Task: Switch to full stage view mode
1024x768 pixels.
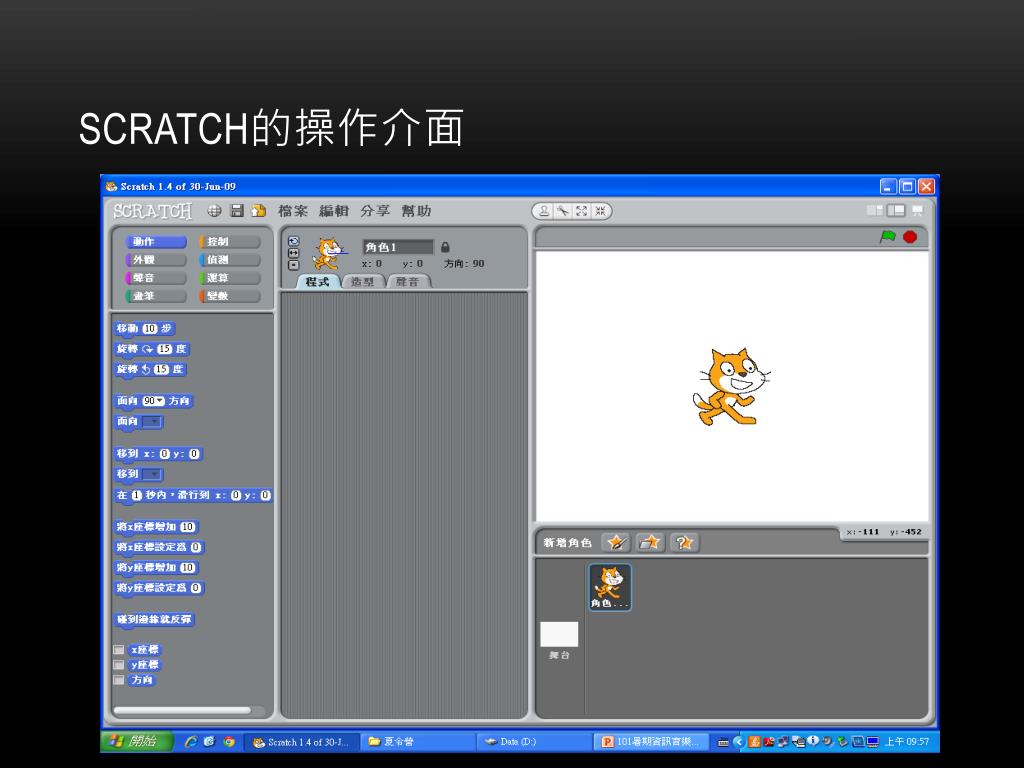Action: (896, 210)
